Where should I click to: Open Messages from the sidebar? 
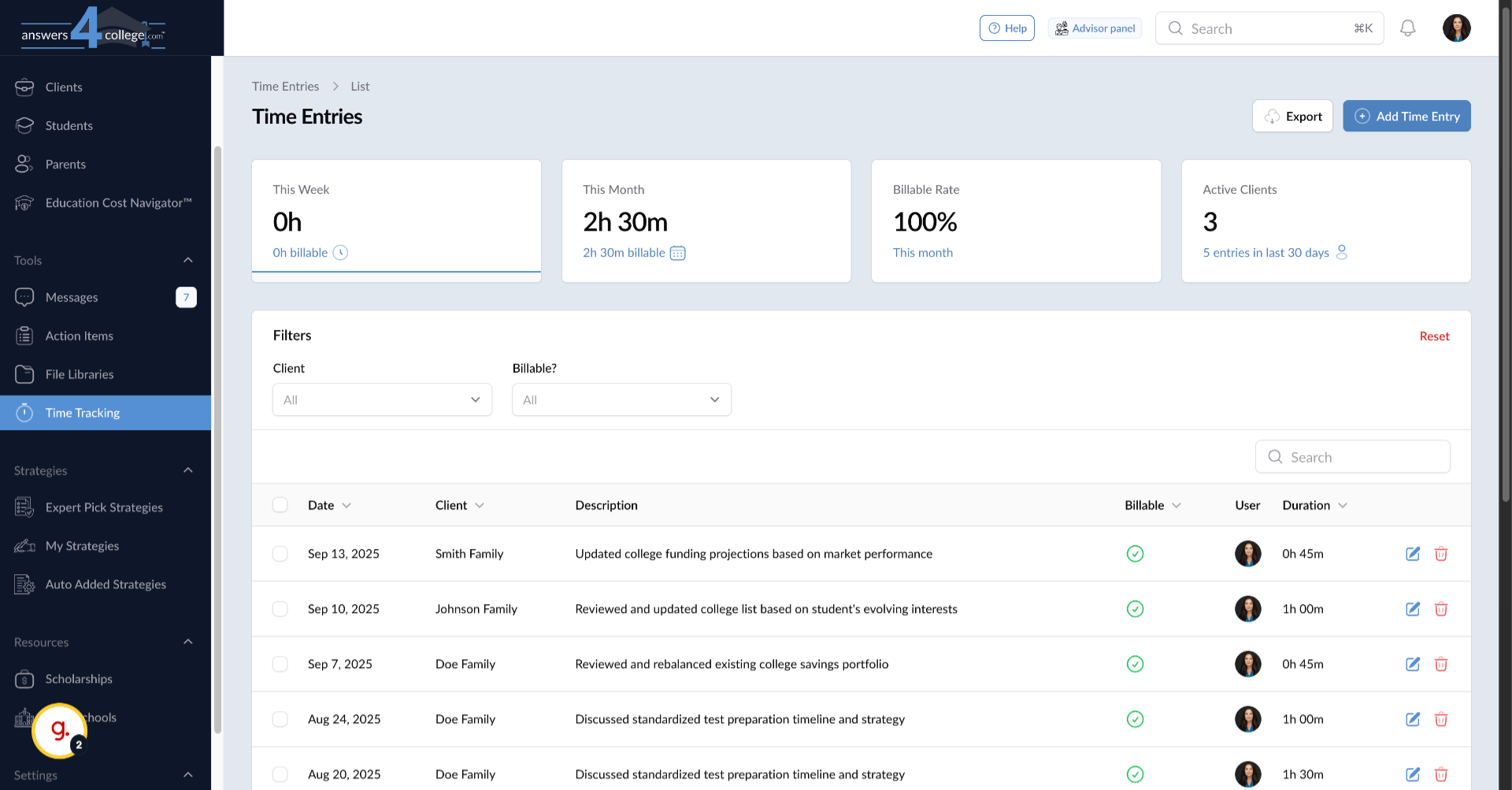71,297
